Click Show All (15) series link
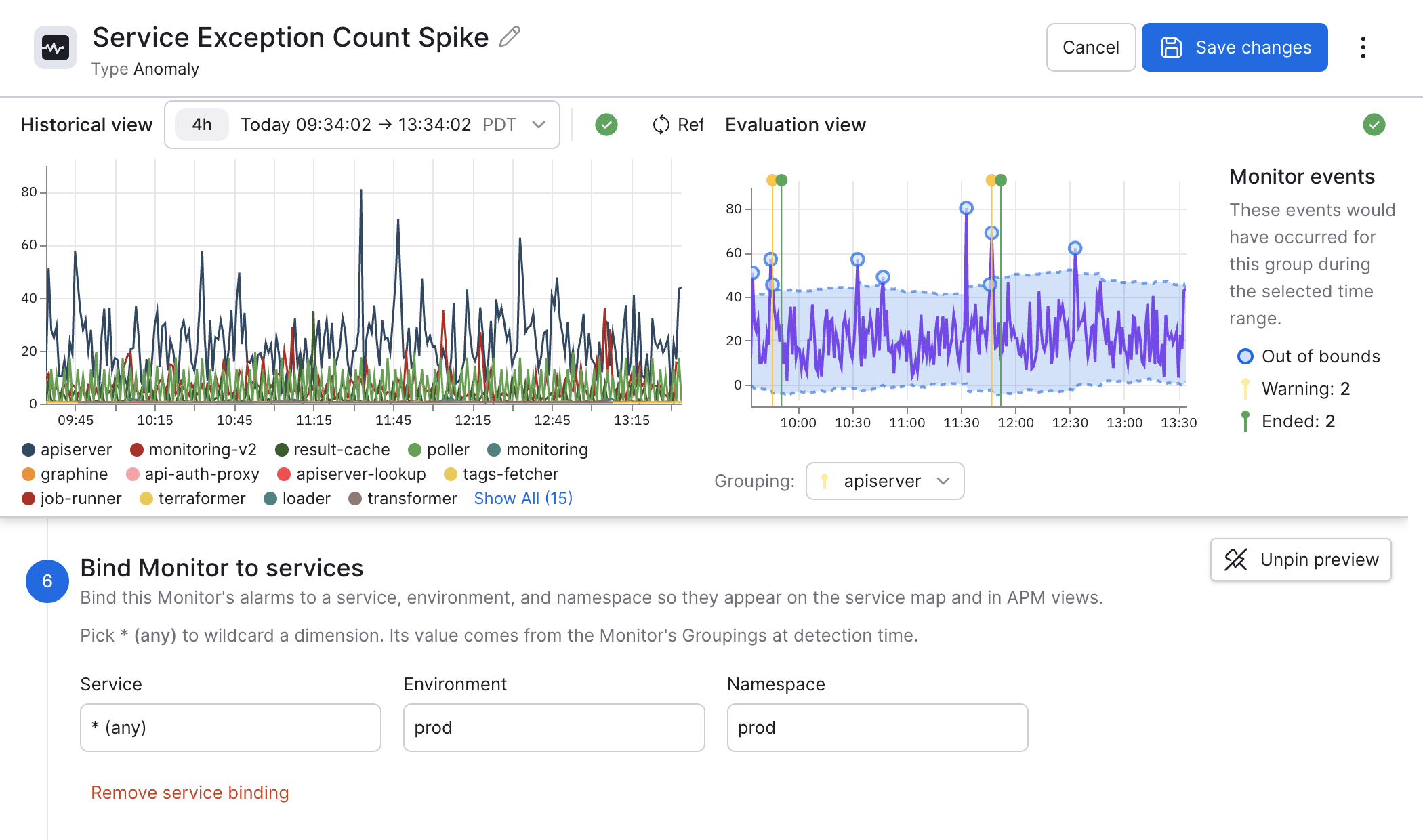Screen dimensions: 1423x840 point(523,499)
